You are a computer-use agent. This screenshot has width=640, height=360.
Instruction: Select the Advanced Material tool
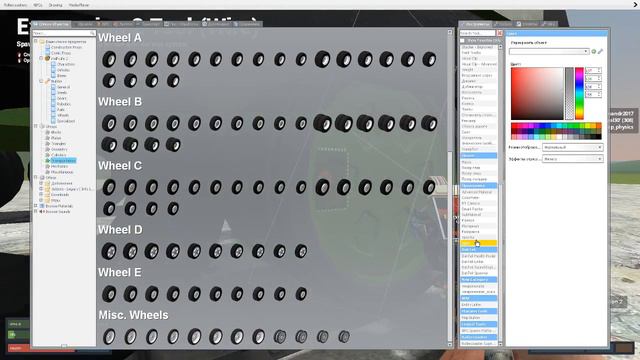(478, 191)
